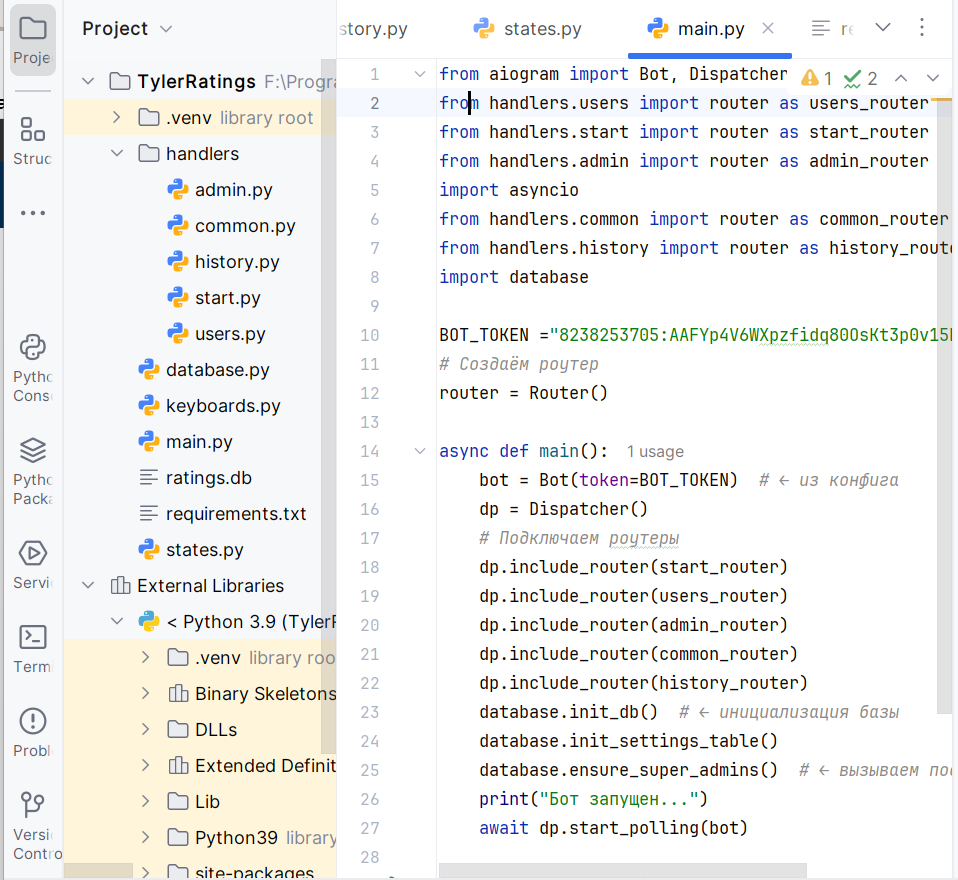Expand Binary Skeletons node
Screen dimensions: 958x880
[x=145, y=694]
